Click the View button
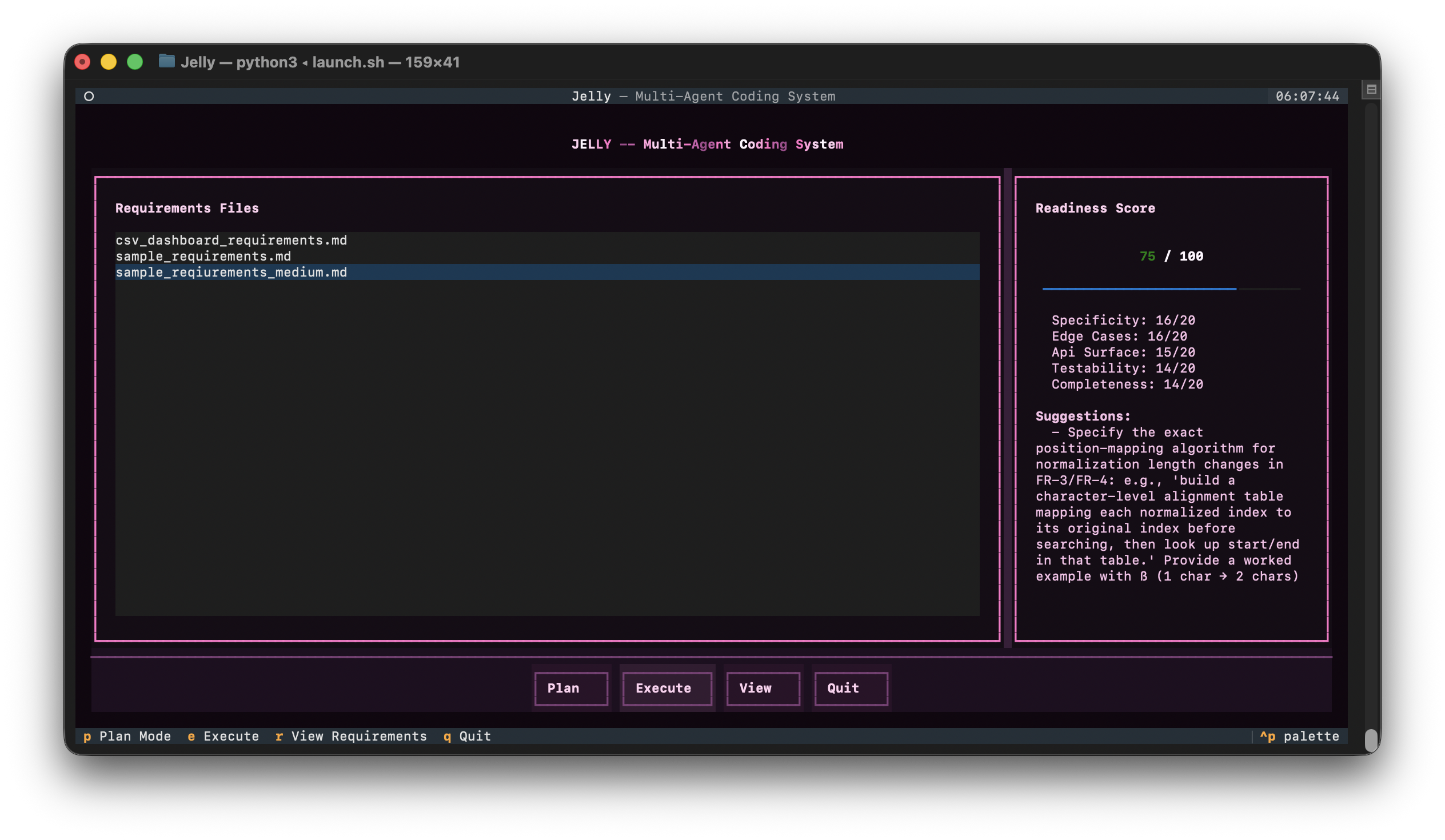The image size is (1445, 840). pos(763,688)
